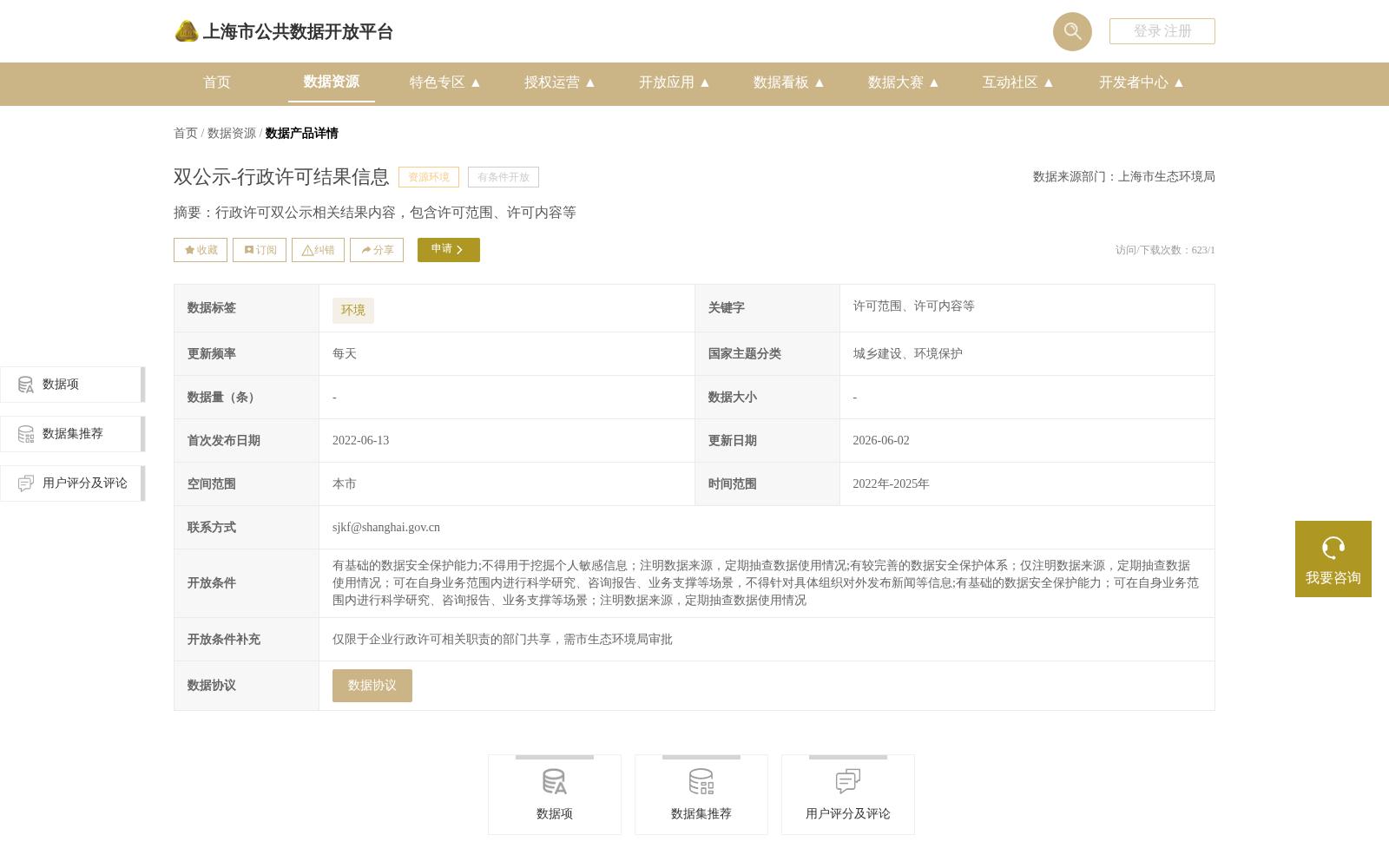The width and height of the screenshot is (1389, 868).
Task: Open 数据集推荐 in left sidebar
Action: pyautogui.click(x=73, y=434)
